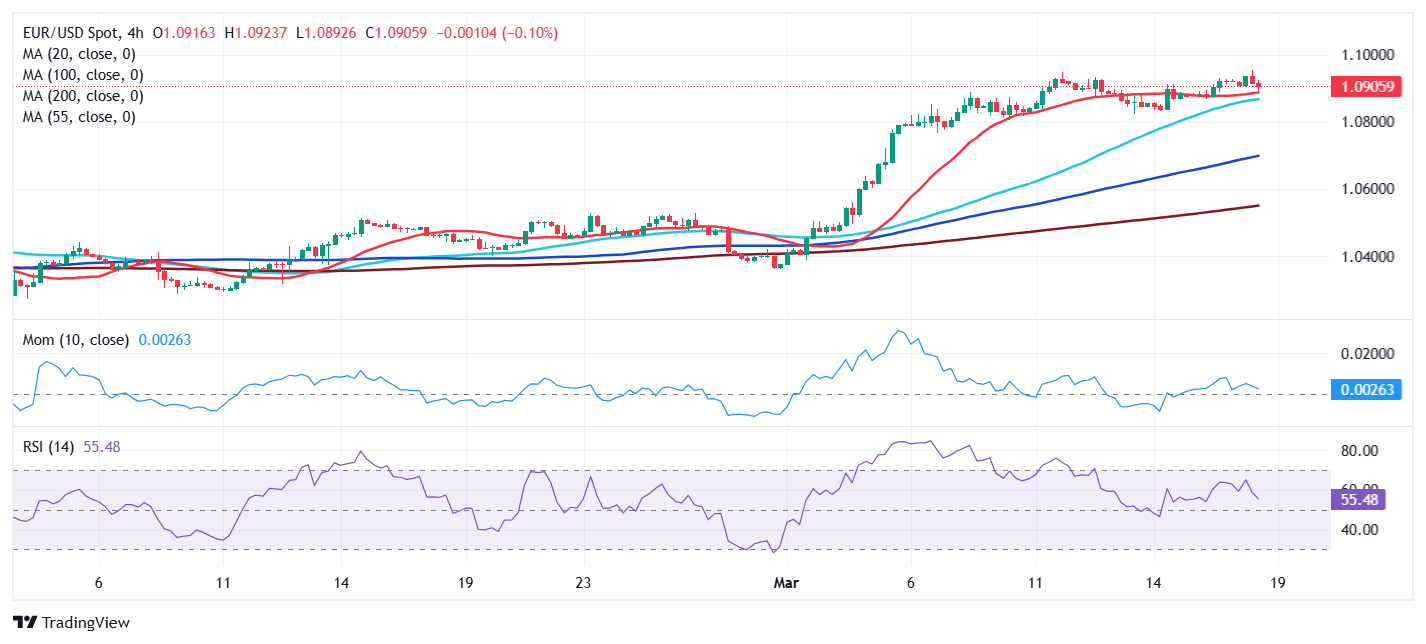Open the Mom (10, close) indicator legend
1426x644 pixels.
click(x=76, y=340)
